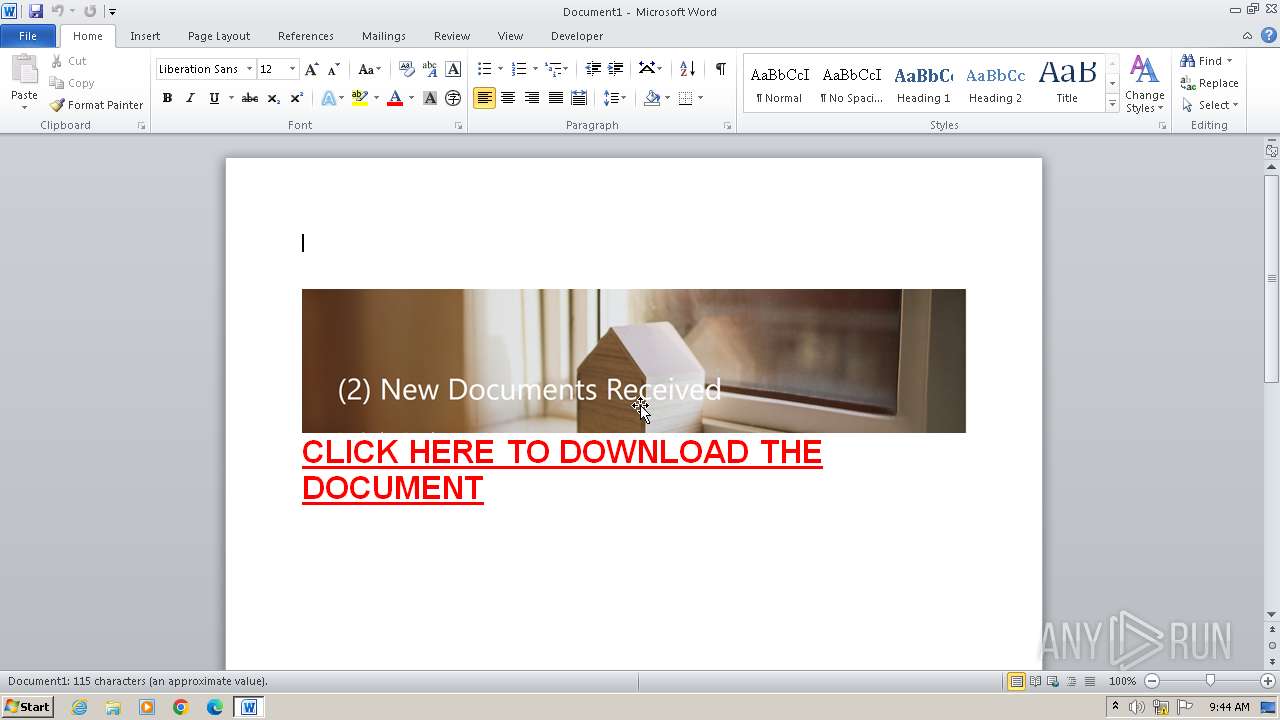
Task: Click the Increase Indent icon
Action: (x=616, y=69)
